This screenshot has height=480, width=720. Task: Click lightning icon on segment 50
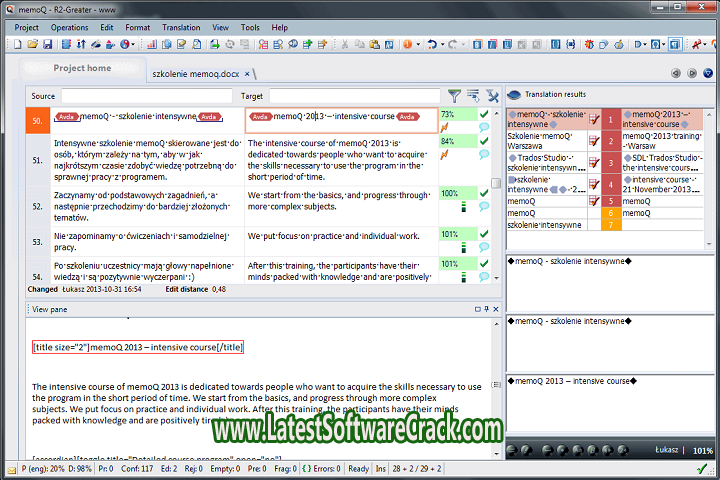coord(444,128)
